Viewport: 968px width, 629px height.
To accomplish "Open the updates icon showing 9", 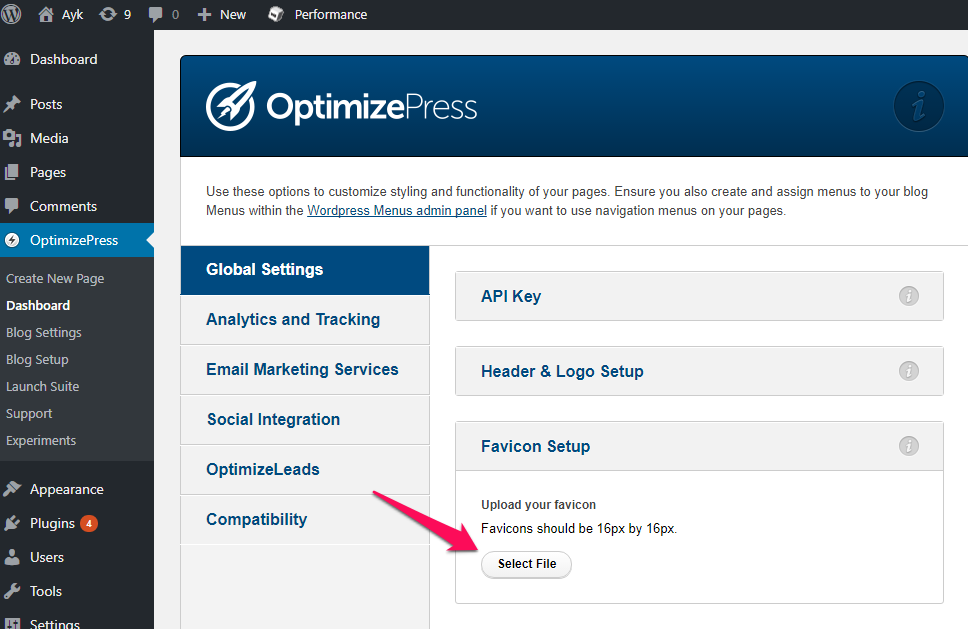I will tap(115, 14).
